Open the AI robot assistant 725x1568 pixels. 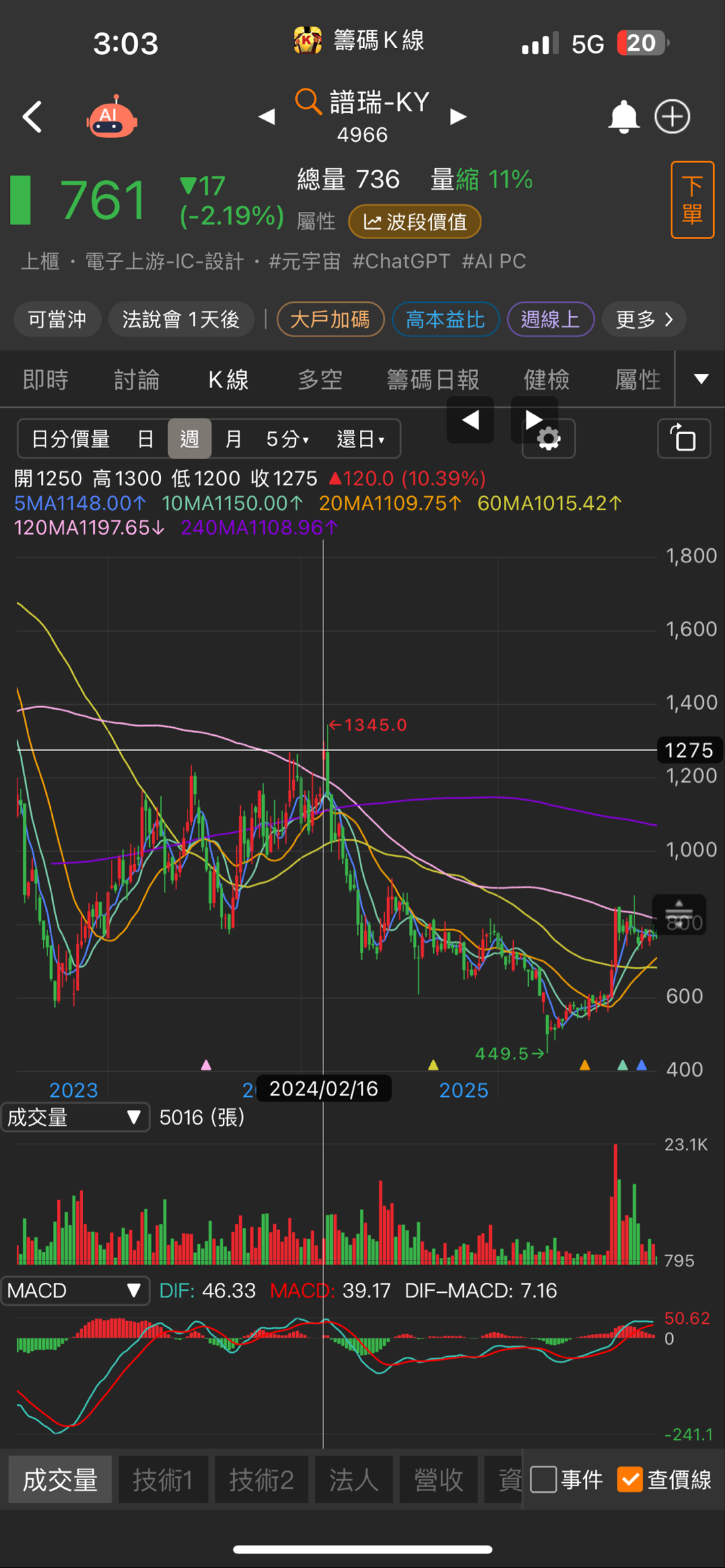click(112, 117)
